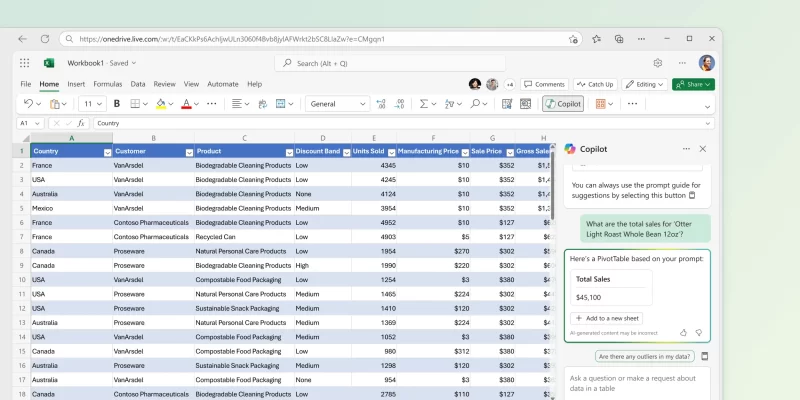Click the AutoSum sigma icon

[423, 104]
